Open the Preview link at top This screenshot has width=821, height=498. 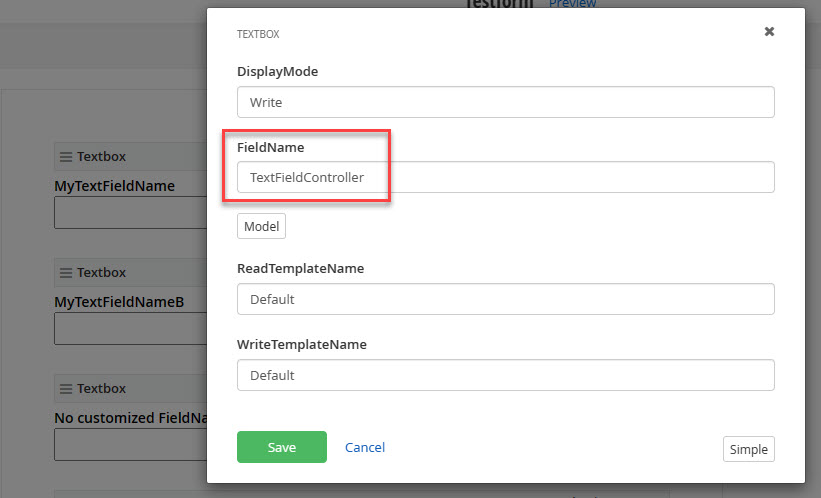(x=572, y=4)
